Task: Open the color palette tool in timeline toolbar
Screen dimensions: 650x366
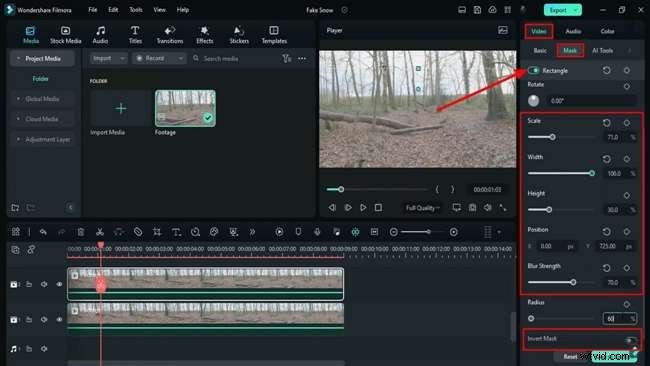Action: tap(214, 232)
